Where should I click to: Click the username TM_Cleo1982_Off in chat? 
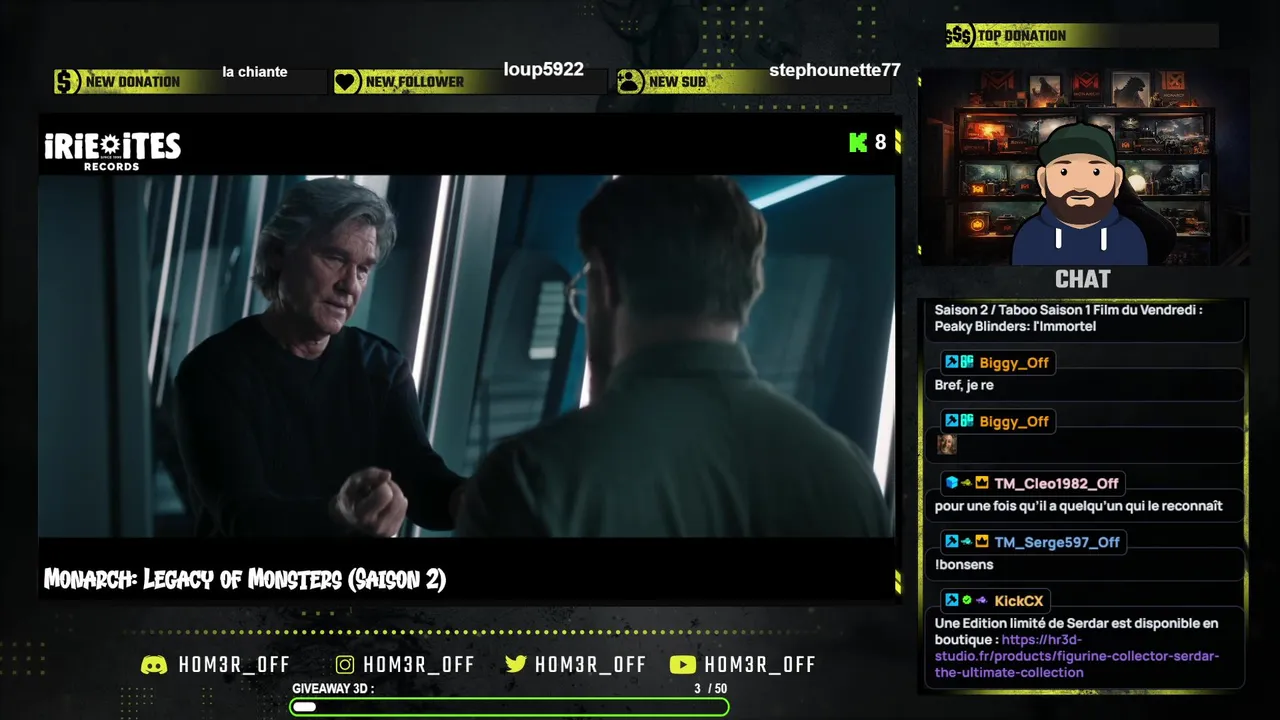[x=1056, y=483]
